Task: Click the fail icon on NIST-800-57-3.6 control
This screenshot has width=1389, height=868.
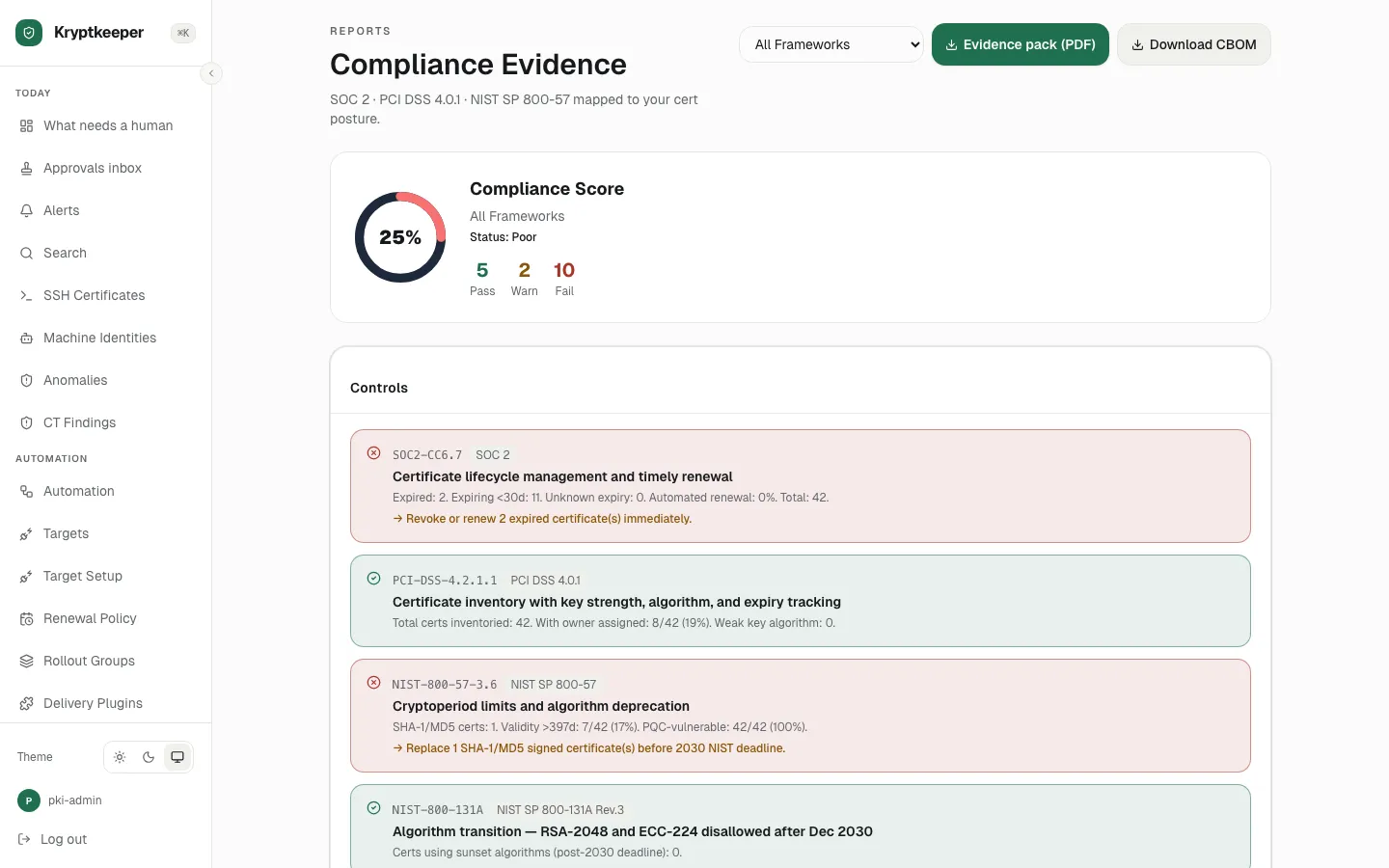Action: (x=373, y=683)
